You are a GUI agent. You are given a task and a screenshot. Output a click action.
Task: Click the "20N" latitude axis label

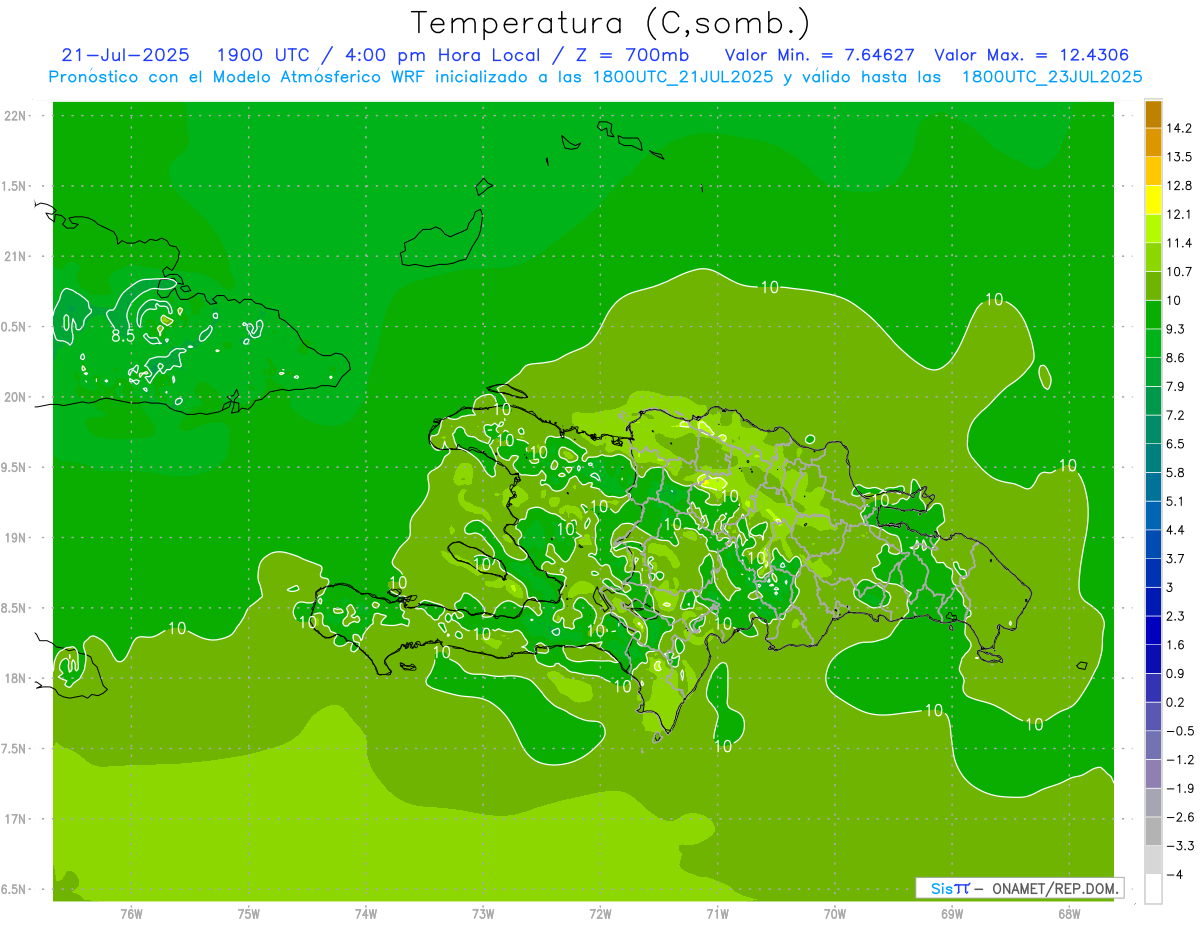tap(16, 397)
